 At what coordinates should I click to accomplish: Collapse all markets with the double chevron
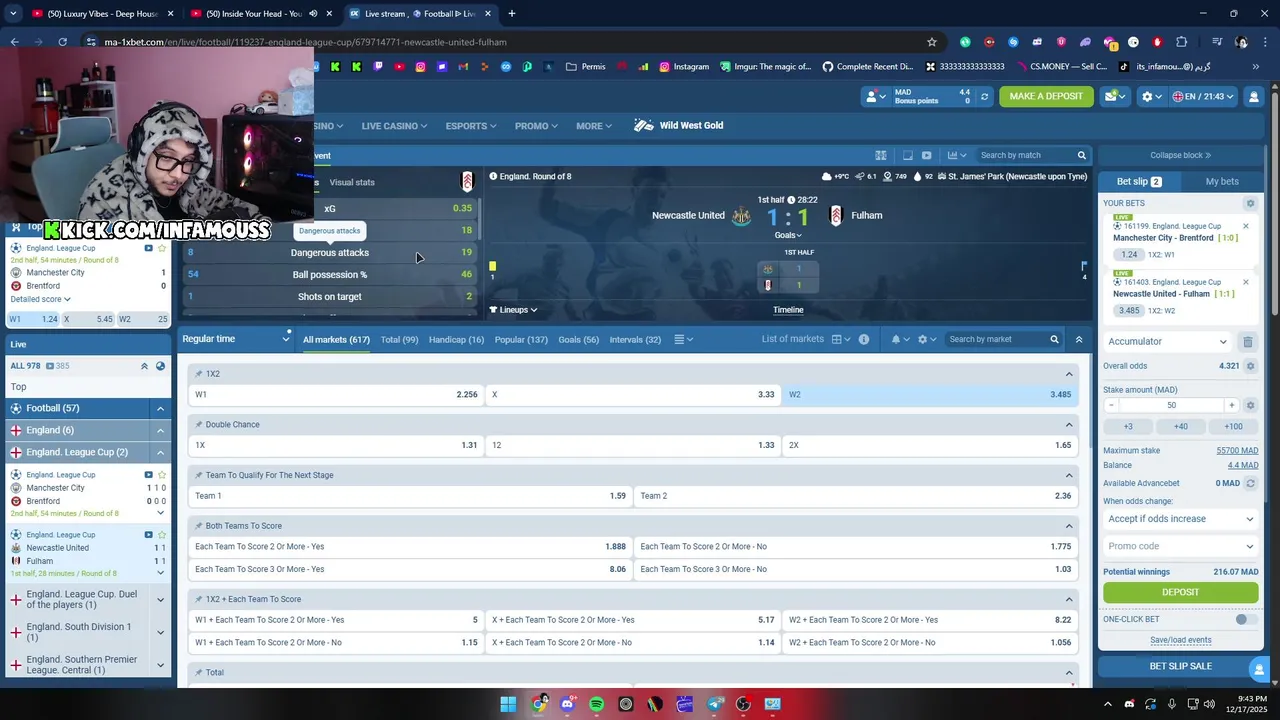[1079, 339]
